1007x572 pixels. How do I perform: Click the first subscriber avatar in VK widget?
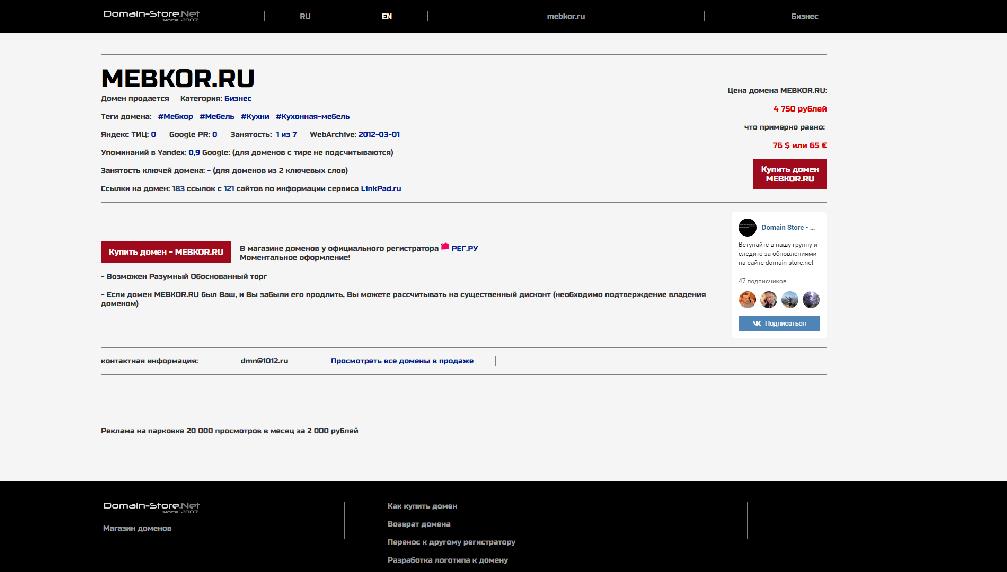(748, 300)
